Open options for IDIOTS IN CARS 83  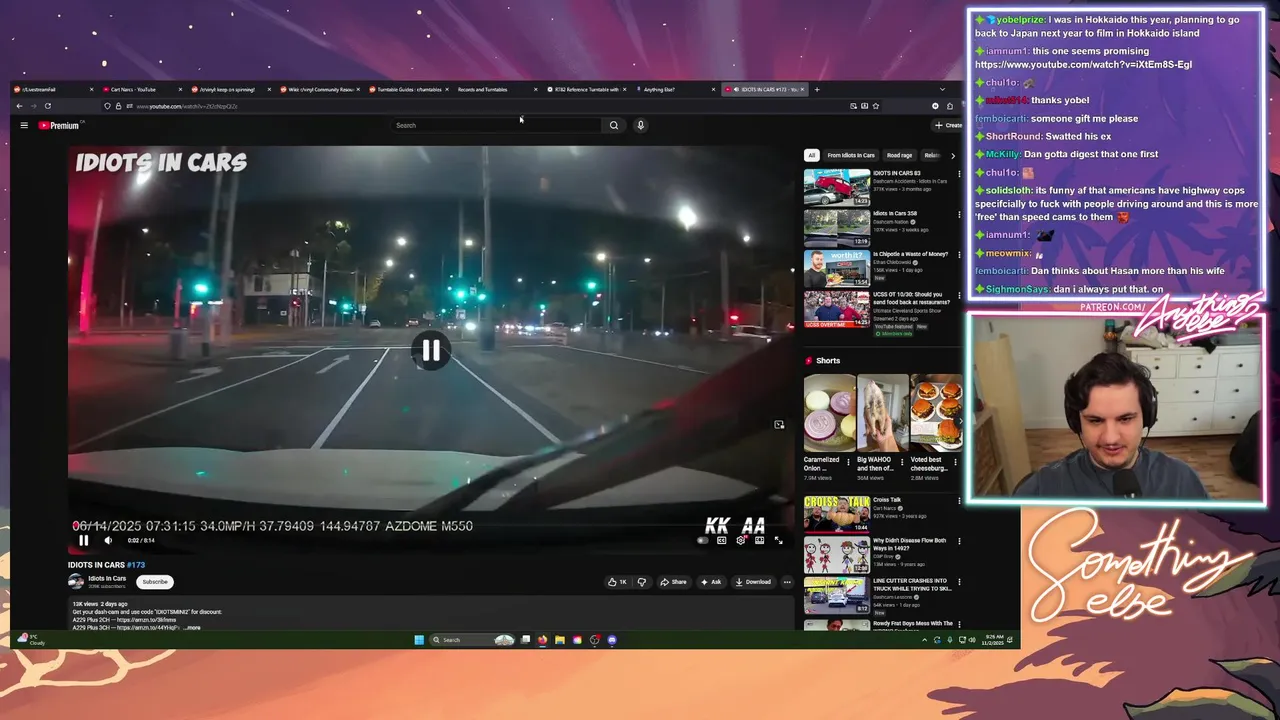(x=959, y=174)
